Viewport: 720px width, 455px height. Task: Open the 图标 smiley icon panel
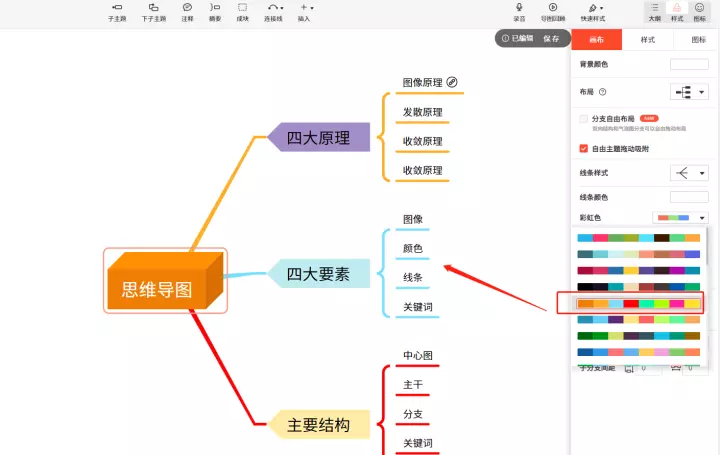click(x=699, y=8)
